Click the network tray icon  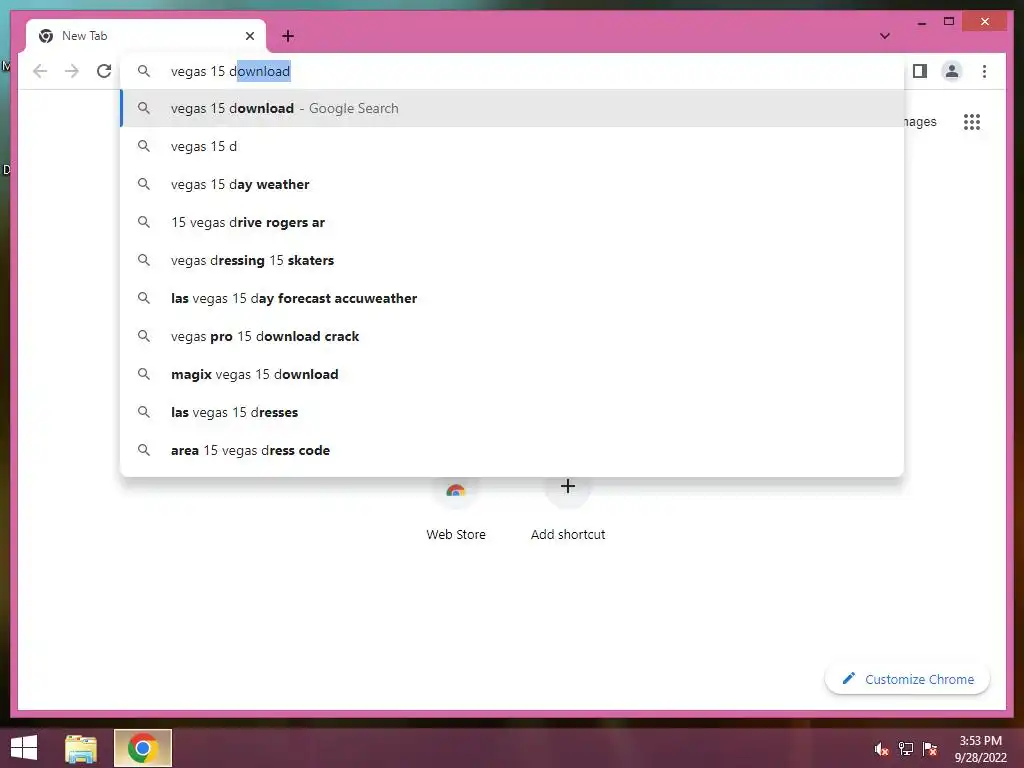click(x=906, y=749)
